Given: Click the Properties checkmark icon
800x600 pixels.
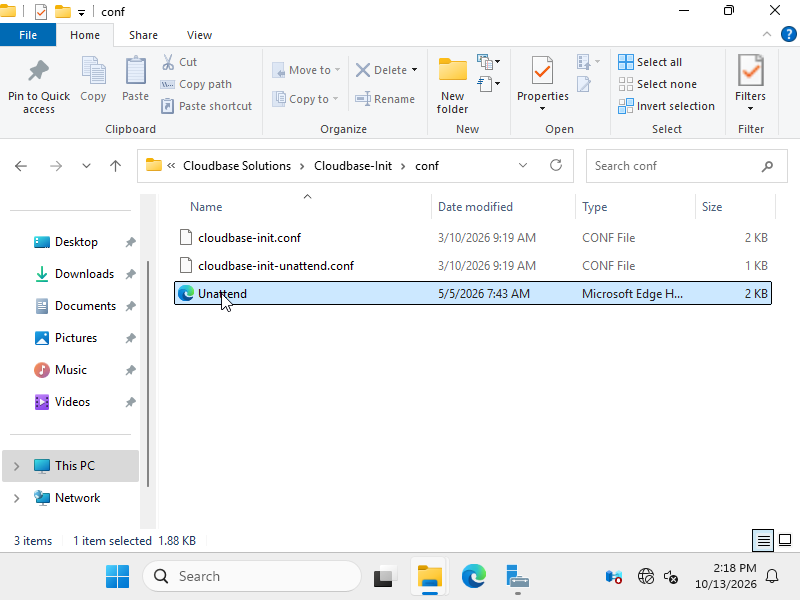Looking at the screenshot, I should click(542, 70).
